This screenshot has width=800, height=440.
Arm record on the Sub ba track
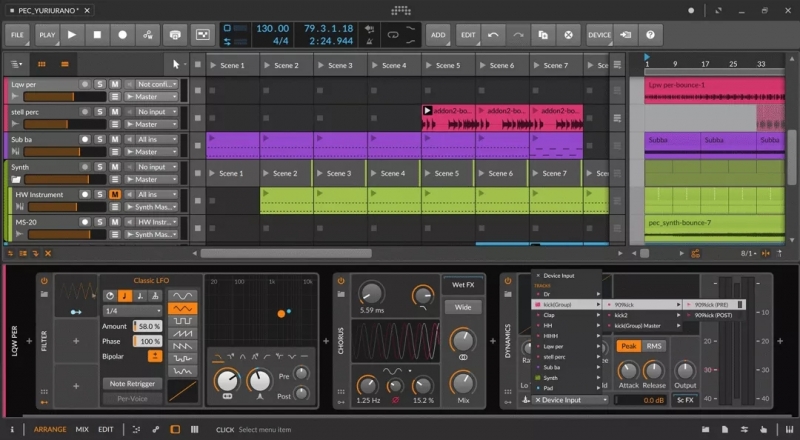pos(85,139)
